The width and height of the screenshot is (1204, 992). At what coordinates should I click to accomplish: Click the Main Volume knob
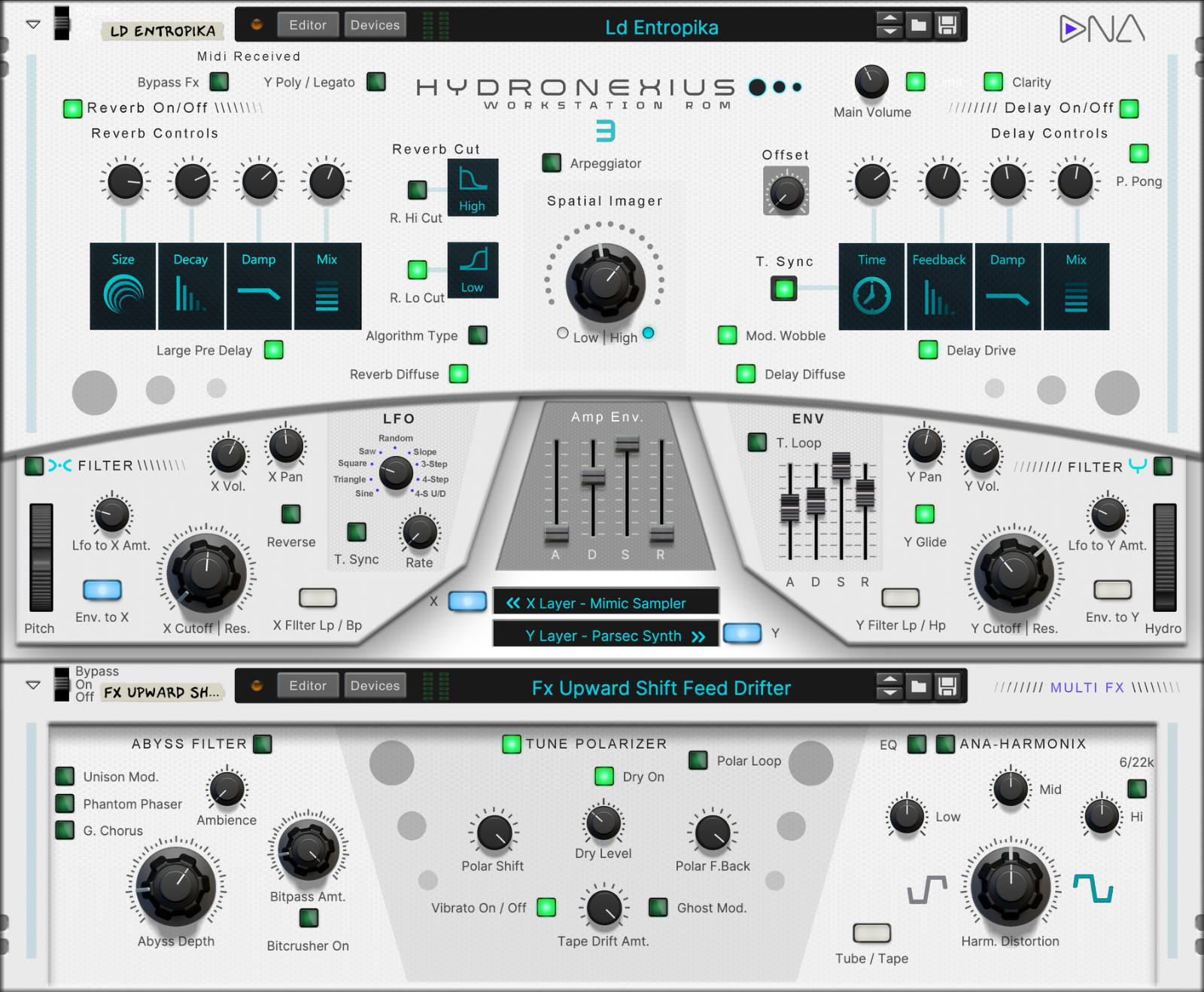point(871,81)
